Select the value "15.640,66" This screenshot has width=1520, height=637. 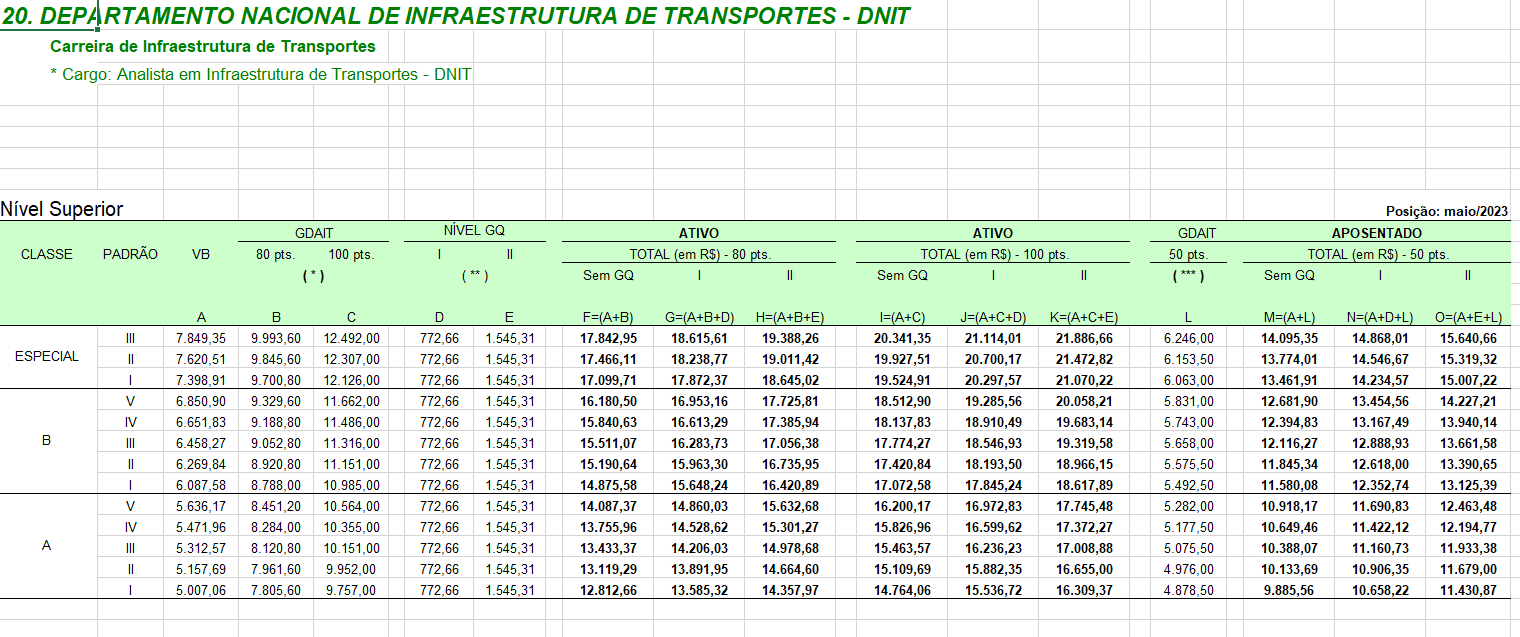1468,339
